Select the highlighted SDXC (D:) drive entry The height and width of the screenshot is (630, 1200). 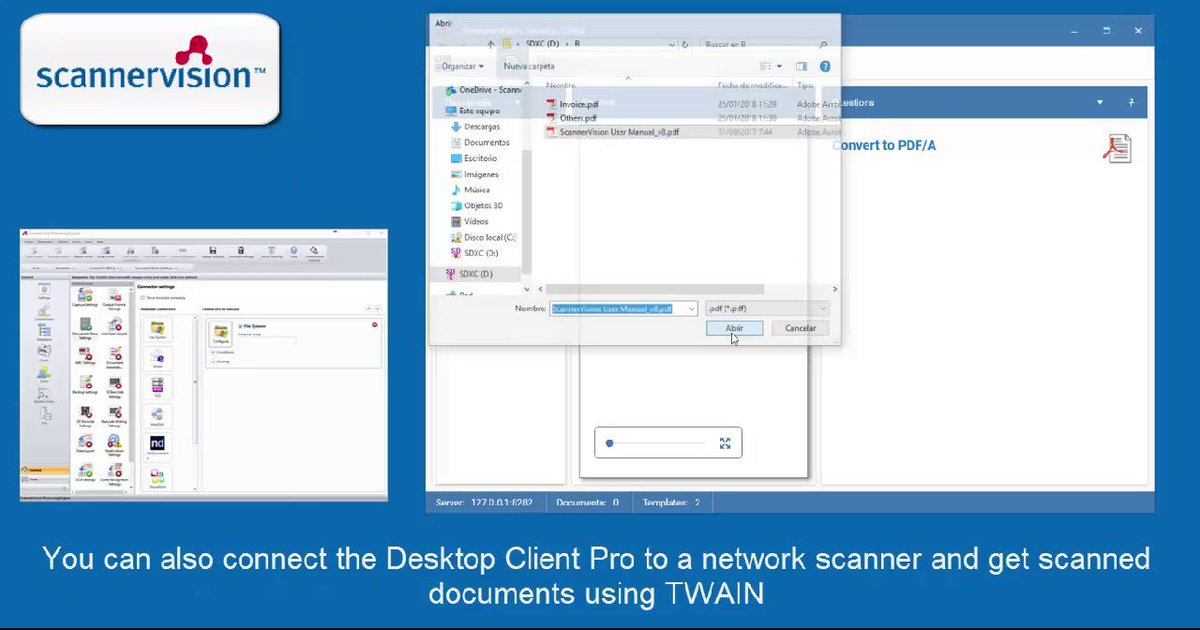pyautogui.click(x=476, y=274)
